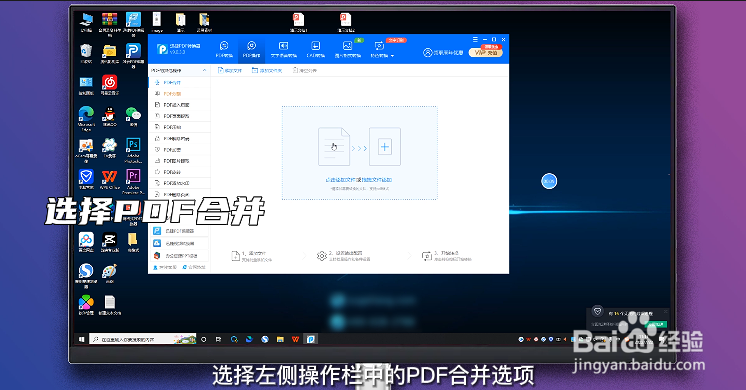746x390 pixels.
Task: Click the step 2 settings gear icon
Action: [322, 256]
